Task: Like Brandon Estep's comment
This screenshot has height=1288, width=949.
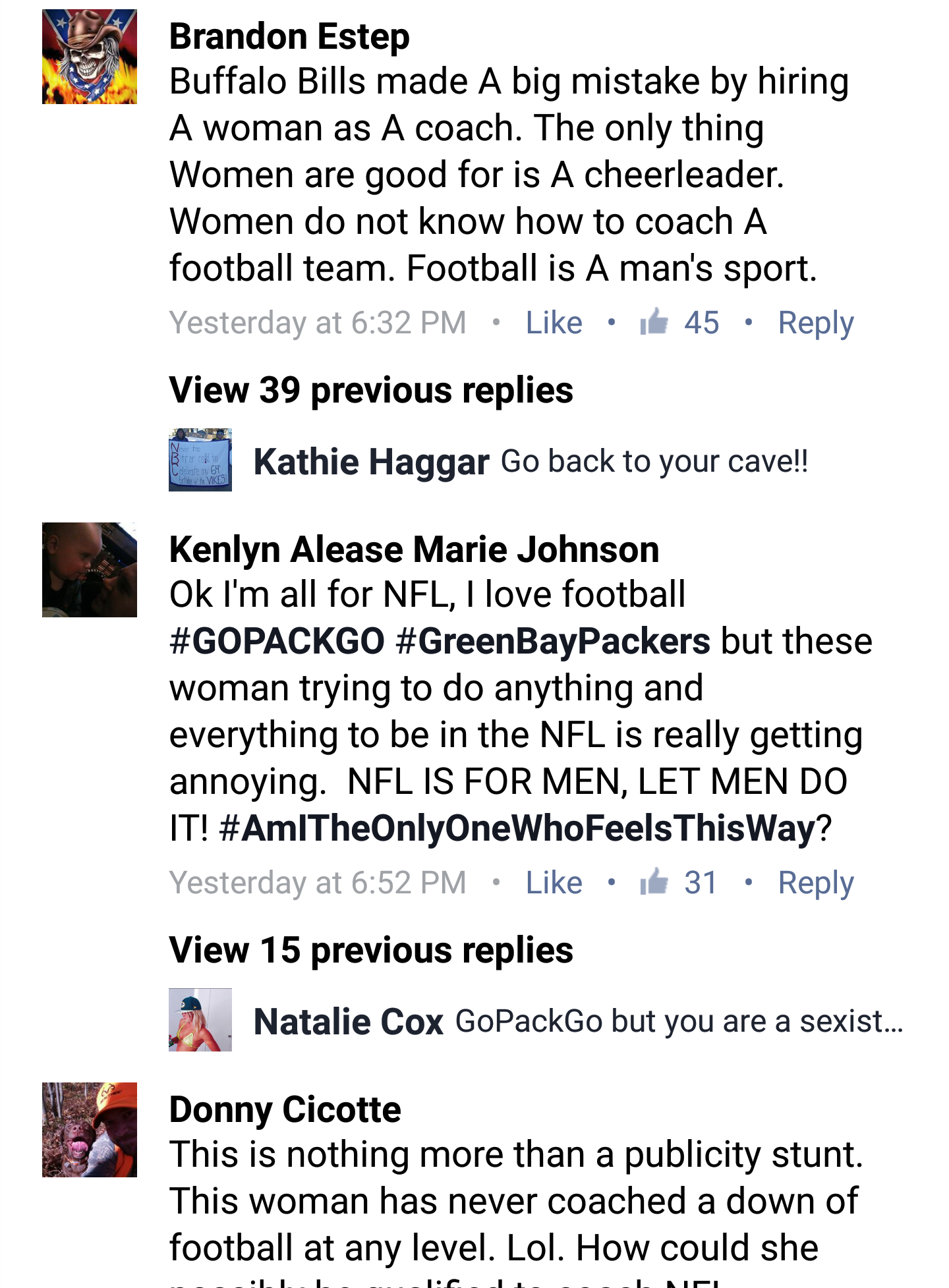Action: tap(554, 323)
